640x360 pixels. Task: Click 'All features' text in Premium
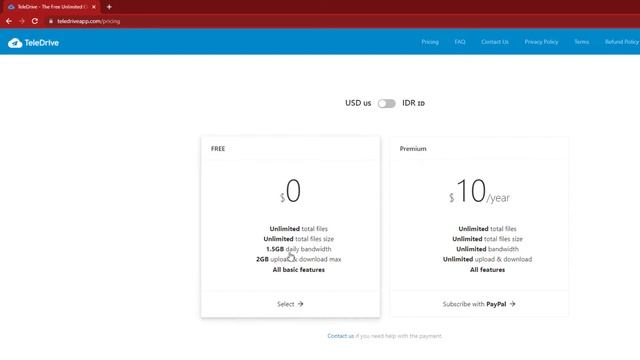click(x=487, y=270)
